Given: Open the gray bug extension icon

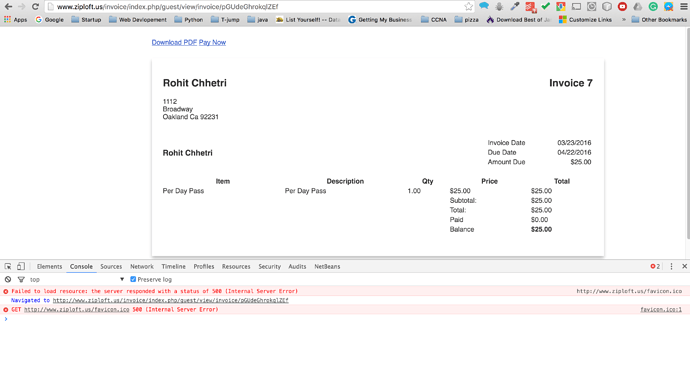Looking at the screenshot, I should [x=499, y=7].
